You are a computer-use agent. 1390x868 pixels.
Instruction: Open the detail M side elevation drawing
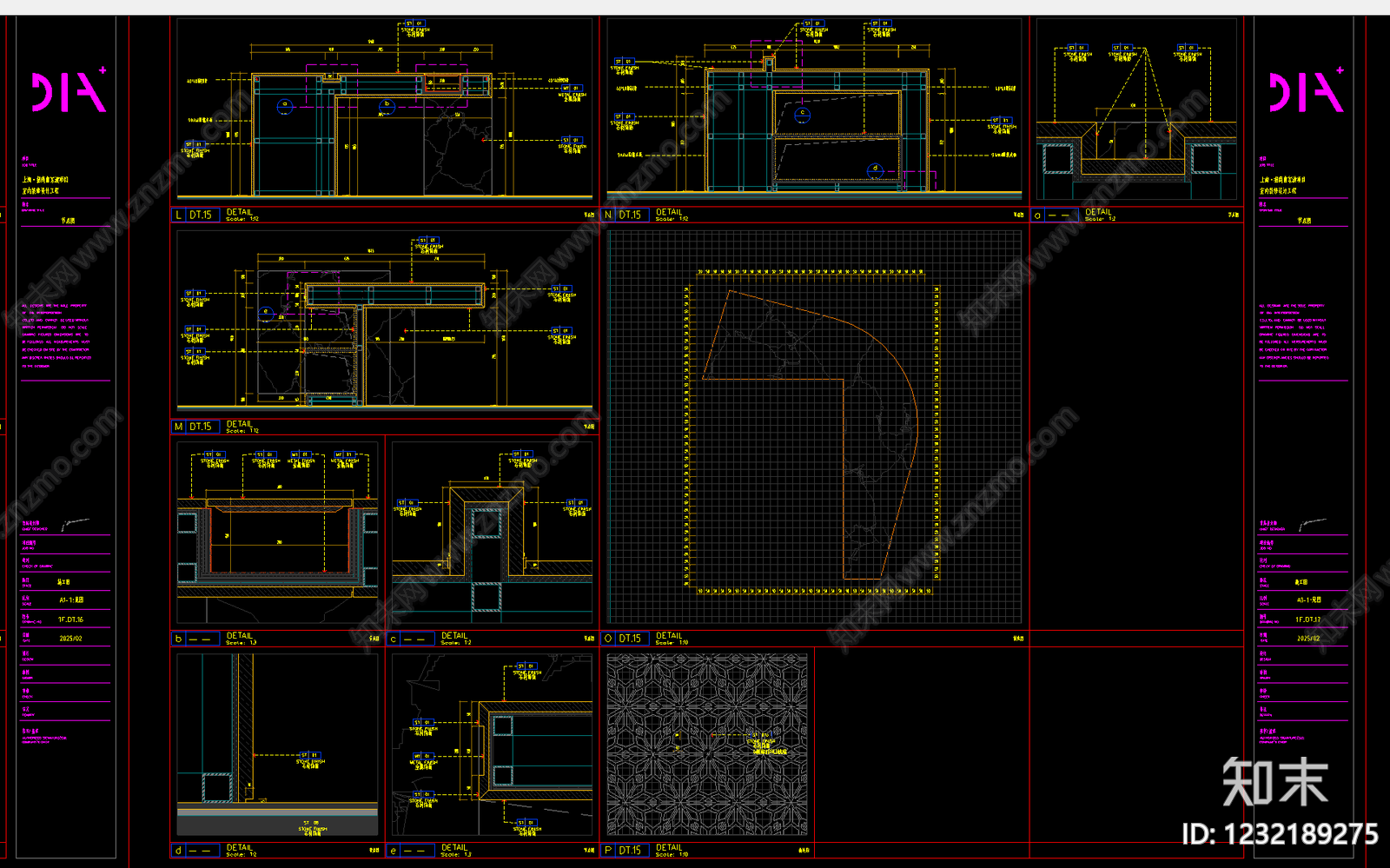(385, 321)
